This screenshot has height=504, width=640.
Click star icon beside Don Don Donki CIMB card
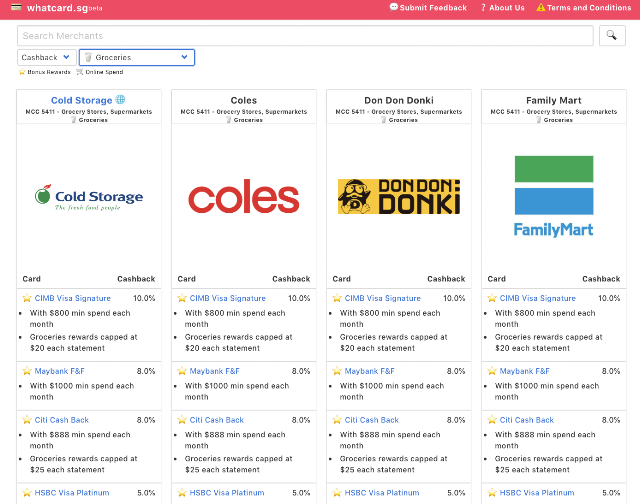pyautogui.click(x=337, y=298)
